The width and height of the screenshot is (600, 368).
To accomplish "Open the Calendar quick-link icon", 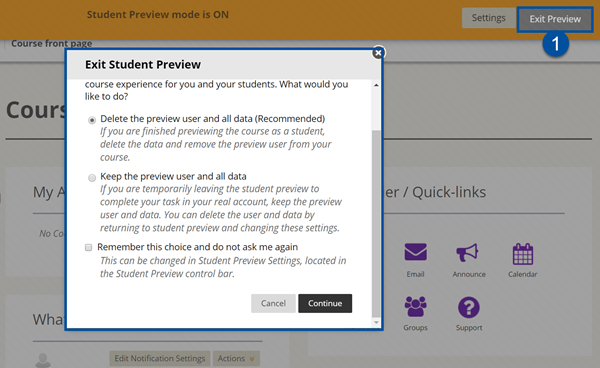I will coord(523,254).
